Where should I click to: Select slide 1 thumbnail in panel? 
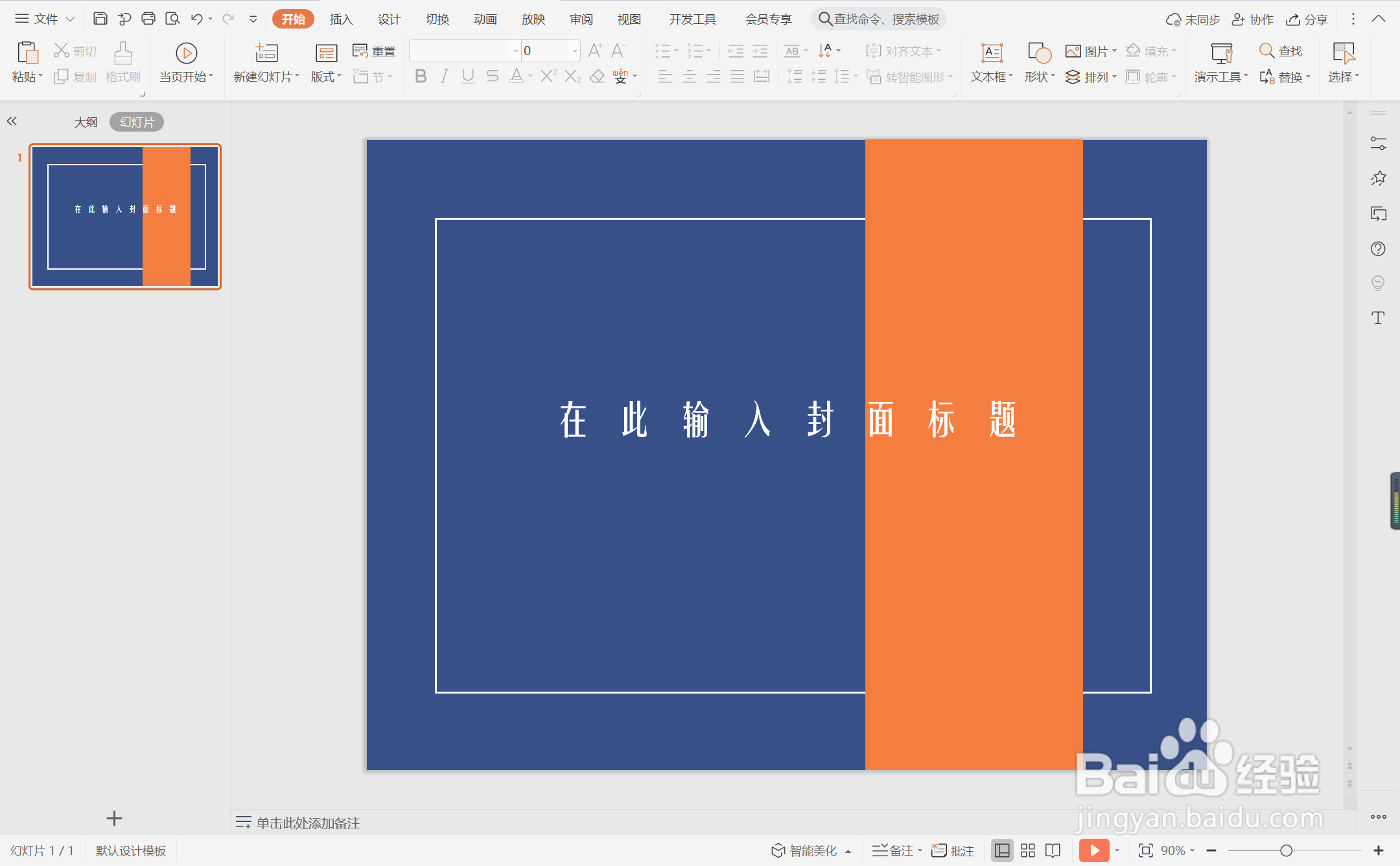tap(124, 216)
